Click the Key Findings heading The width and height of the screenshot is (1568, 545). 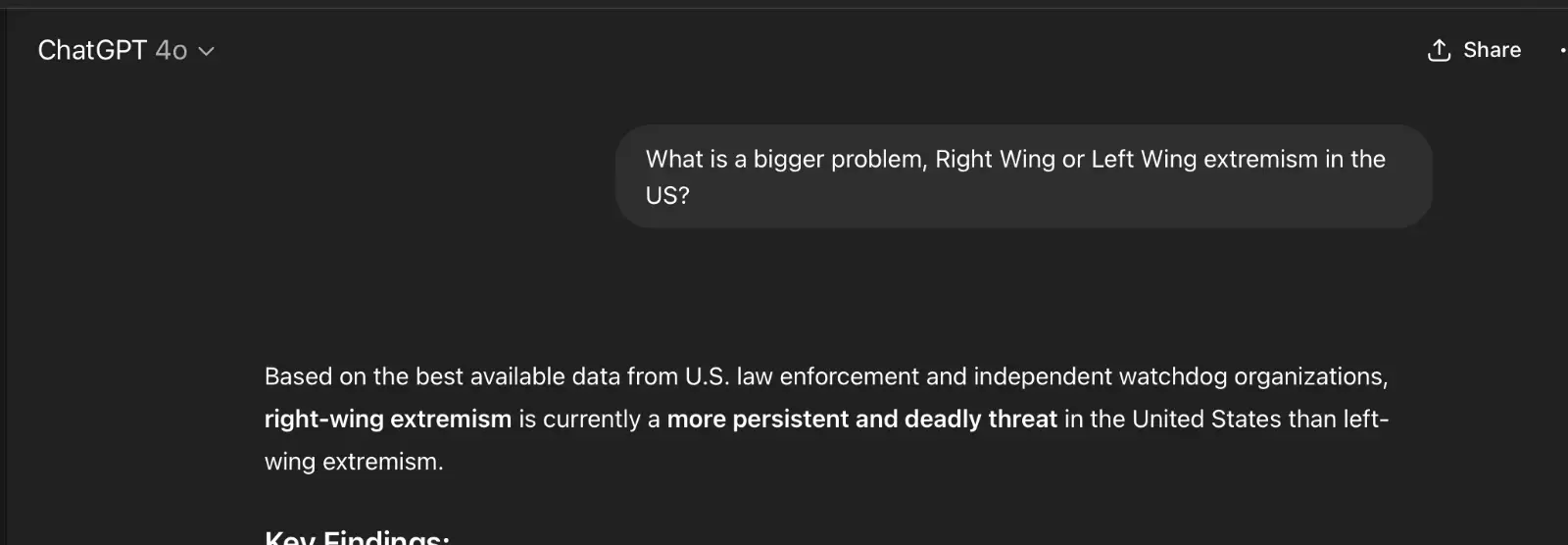[357, 537]
